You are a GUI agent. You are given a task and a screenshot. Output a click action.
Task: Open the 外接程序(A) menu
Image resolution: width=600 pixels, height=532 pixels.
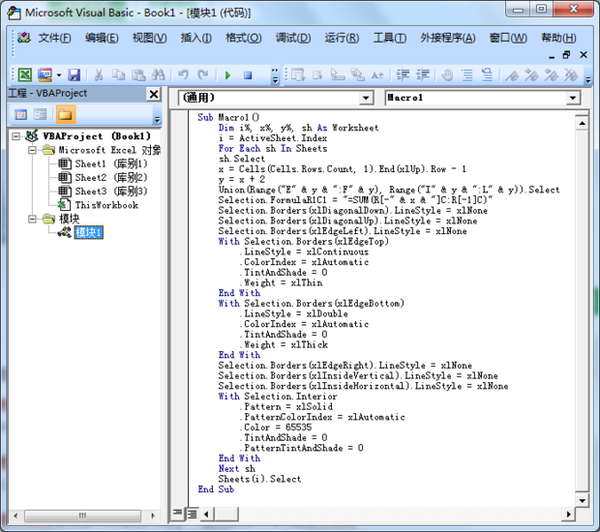(x=448, y=38)
